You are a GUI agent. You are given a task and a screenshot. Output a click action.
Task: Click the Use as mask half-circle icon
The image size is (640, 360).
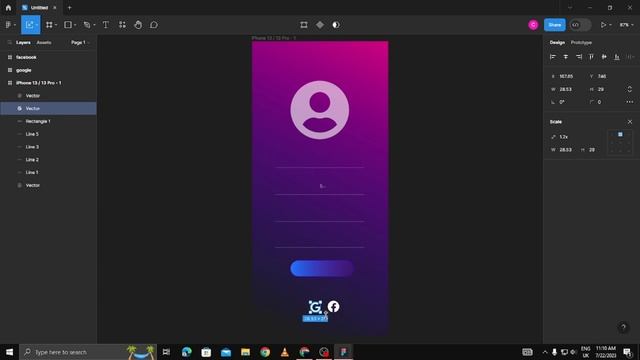[x=336, y=25]
